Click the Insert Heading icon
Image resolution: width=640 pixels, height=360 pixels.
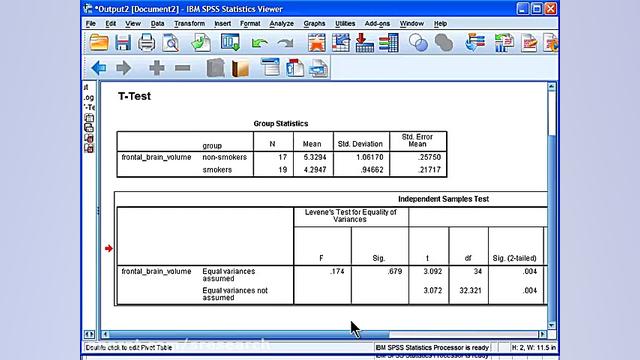pyautogui.click(x=270, y=68)
